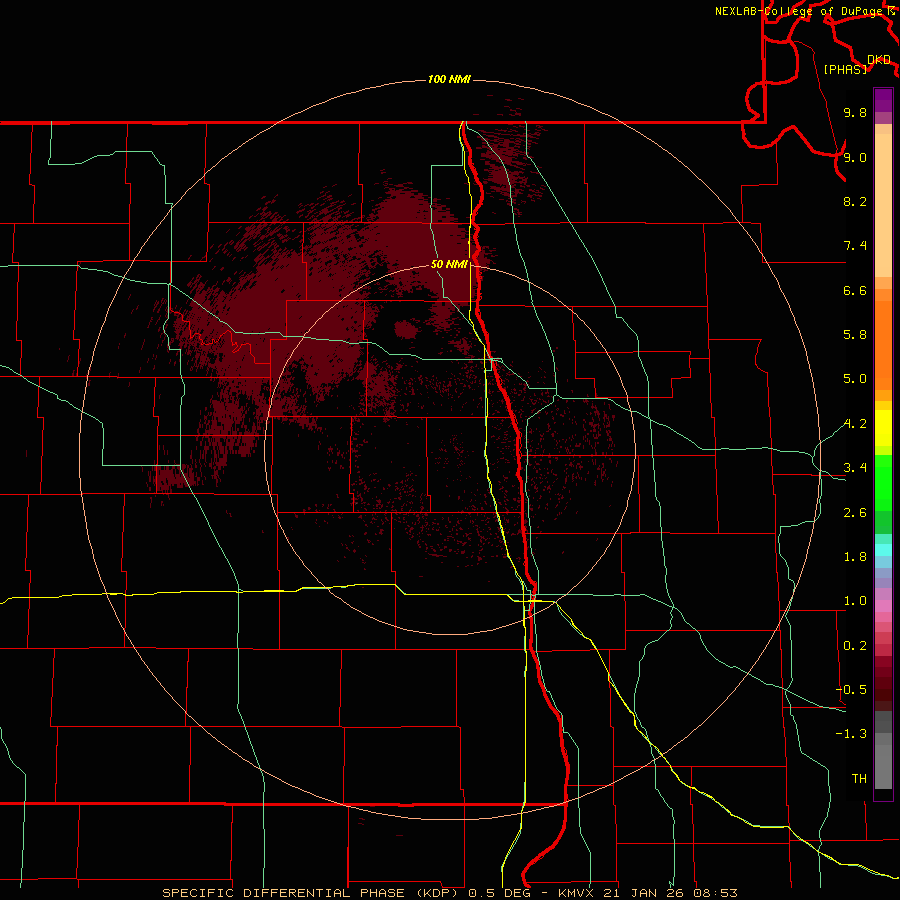
Task: Click the 9.0 scale value
Action: tap(855, 157)
